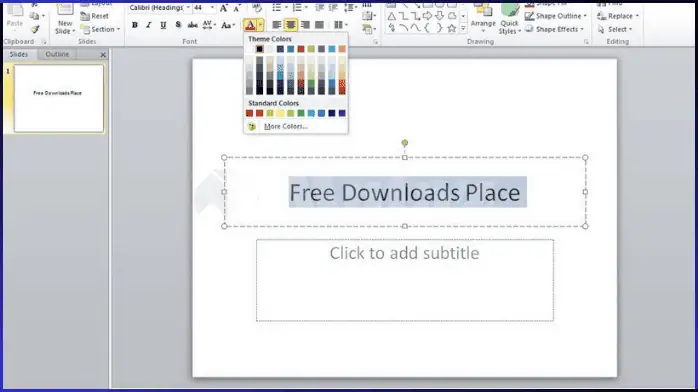Pick red theme color swatch
The width and height of the screenshot is (698, 392).
pyautogui.click(x=301, y=49)
